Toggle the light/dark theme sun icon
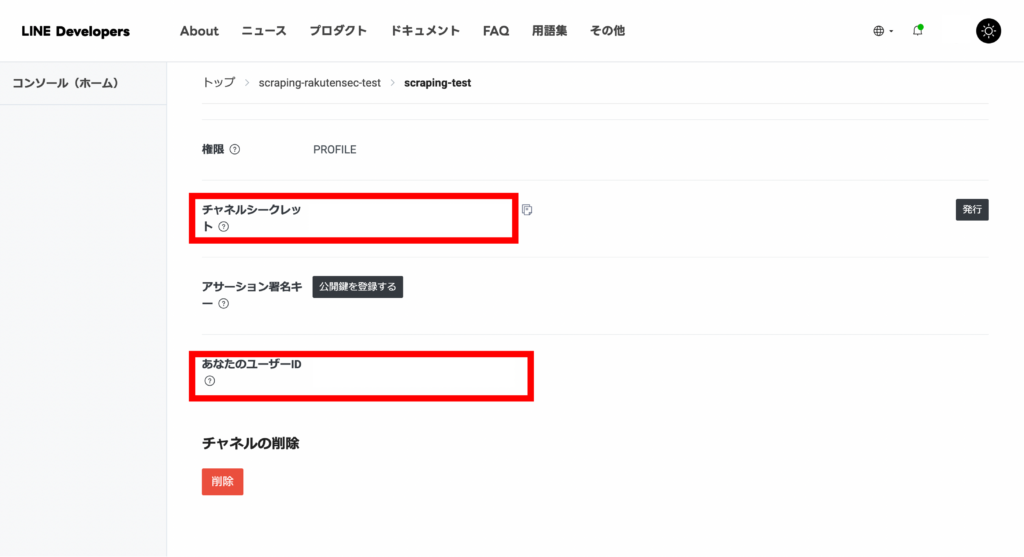 click(988, 31)
